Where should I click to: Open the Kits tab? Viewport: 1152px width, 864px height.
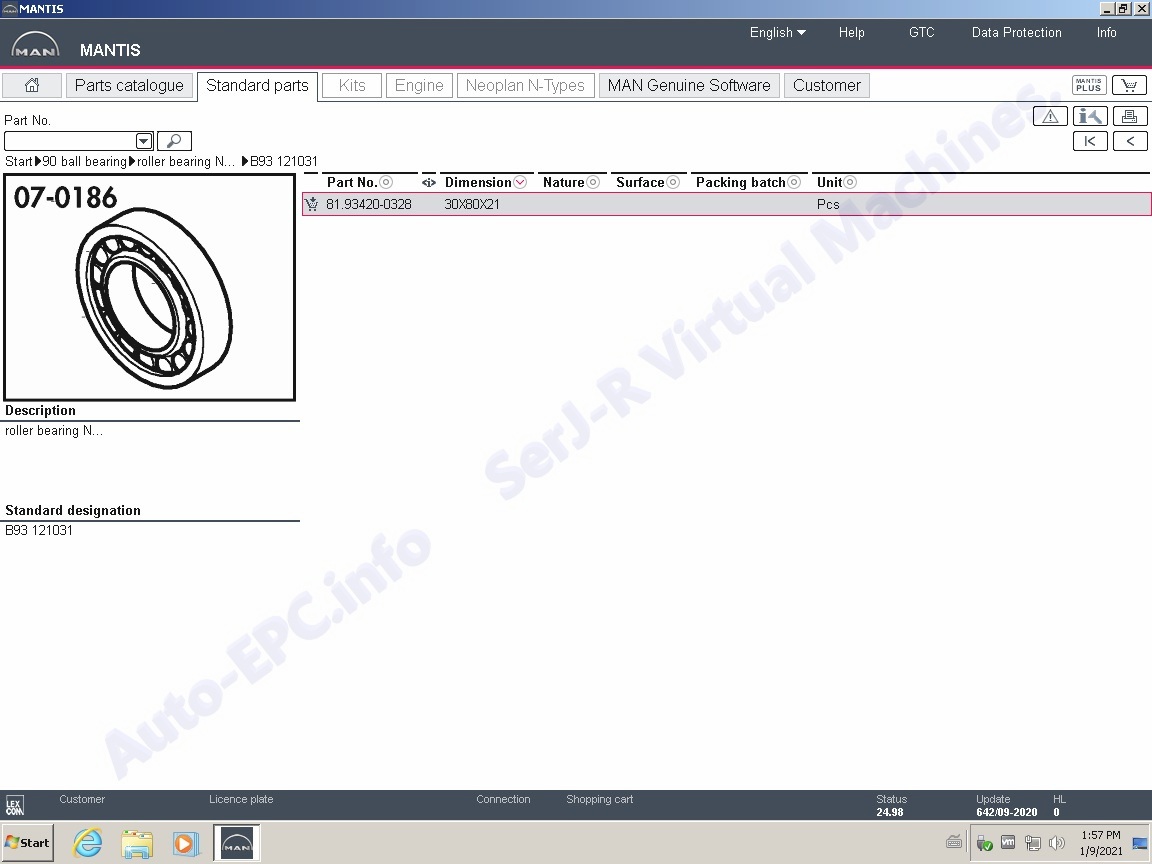coord(352,85)
